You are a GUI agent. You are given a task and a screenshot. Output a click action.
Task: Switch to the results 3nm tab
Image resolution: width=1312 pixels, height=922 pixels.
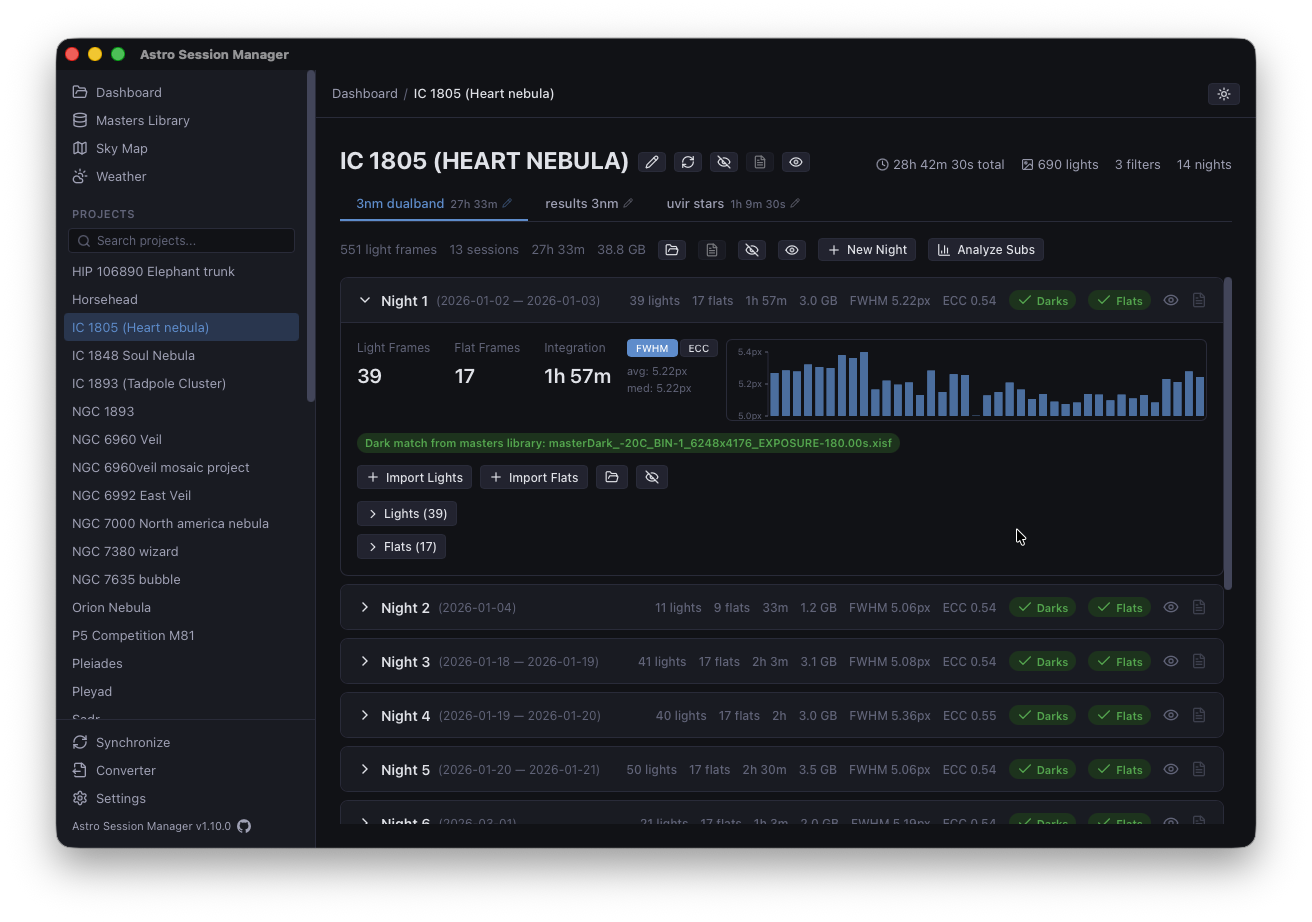click(x=580, y=203)
